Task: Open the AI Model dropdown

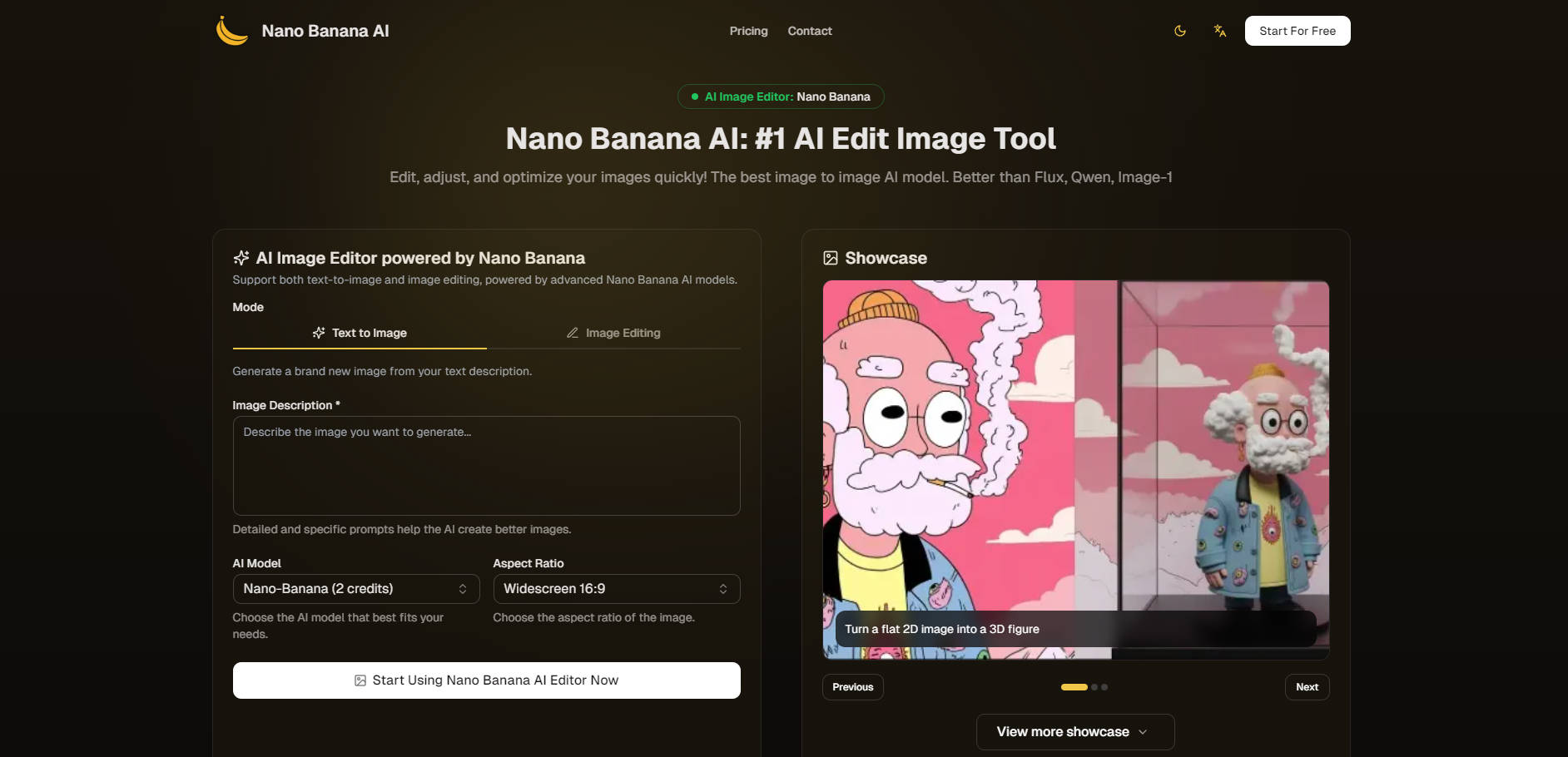Action: (x=355, y=588)
